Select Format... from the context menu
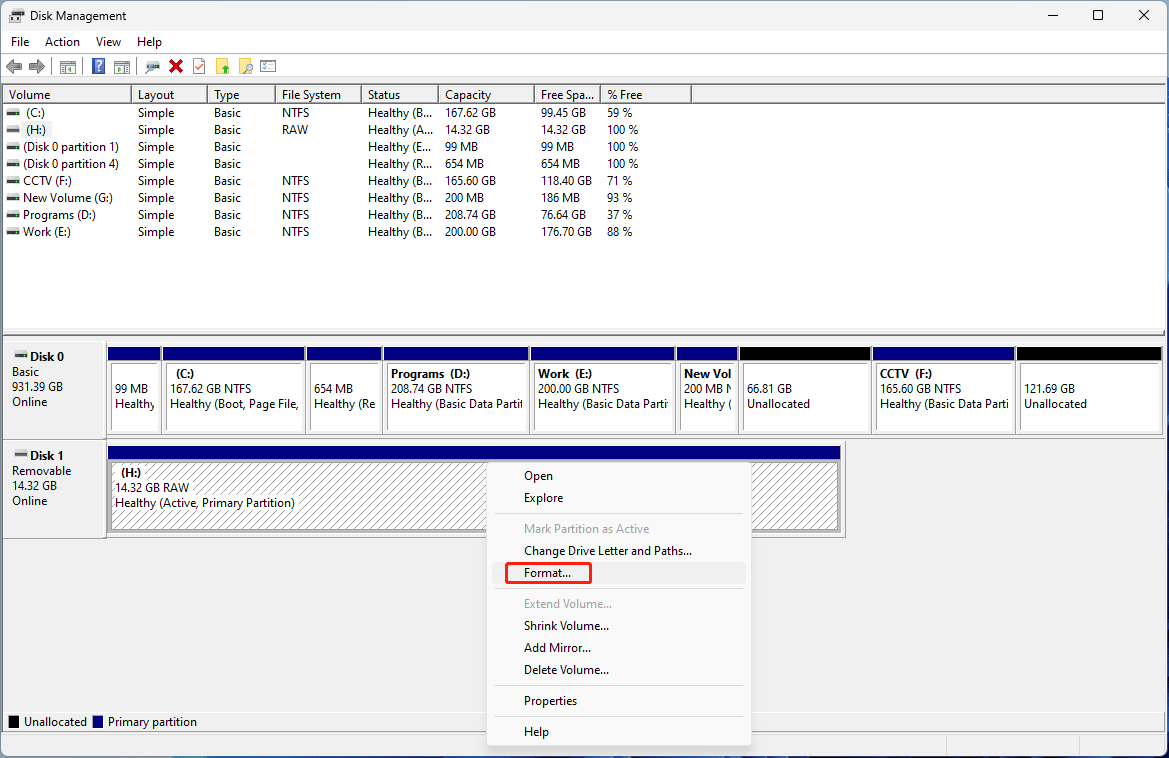 coord(619,573)
